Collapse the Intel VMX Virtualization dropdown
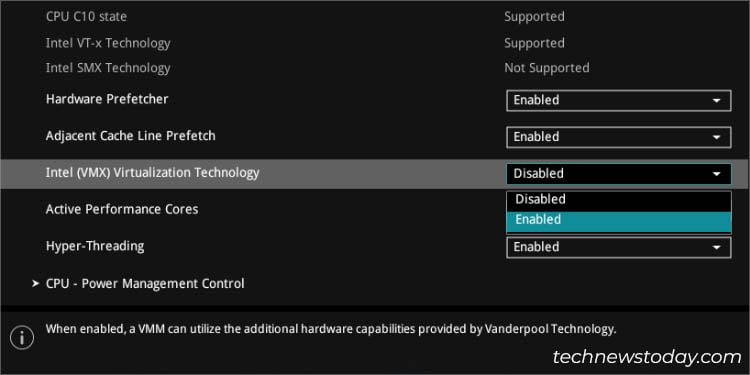The width and height of the screenshot is (750, 375). click(619, 174)
